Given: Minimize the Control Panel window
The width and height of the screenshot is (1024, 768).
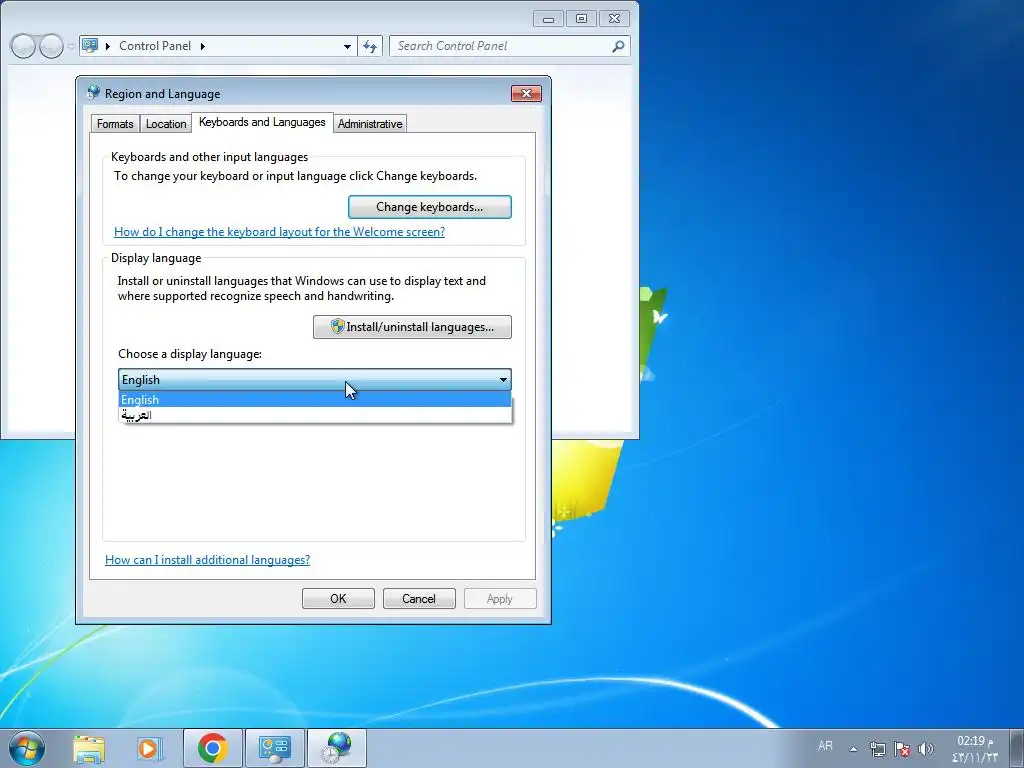Looking at the screenshot, I should click(x=549, y=19).
